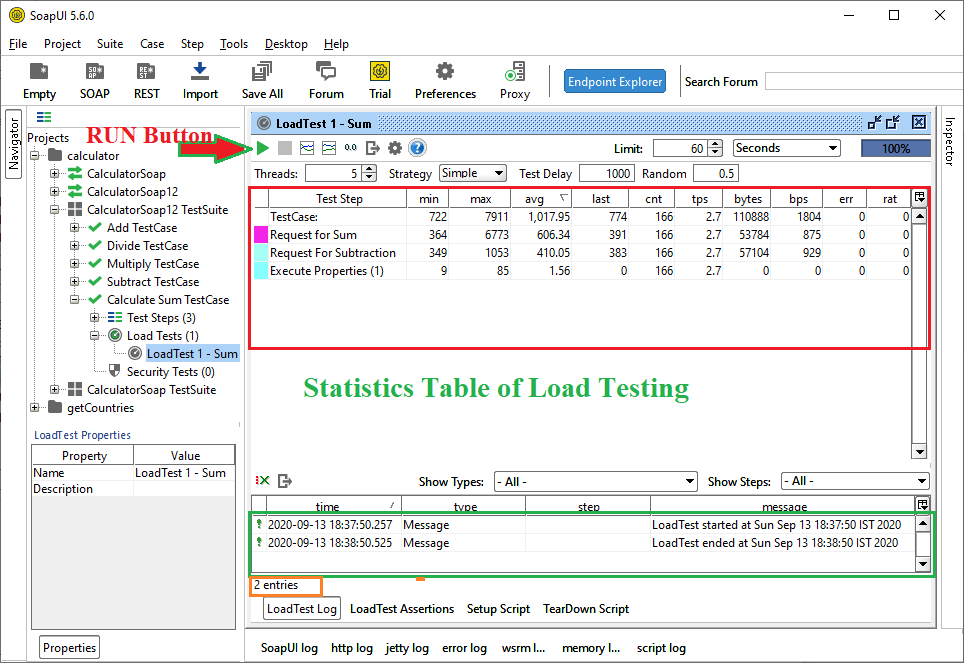Image resolution: width=964 pixels, height=663 pixels.
Task: Clear the LoadTest log entries icon
Action: [x=263, y=480]
